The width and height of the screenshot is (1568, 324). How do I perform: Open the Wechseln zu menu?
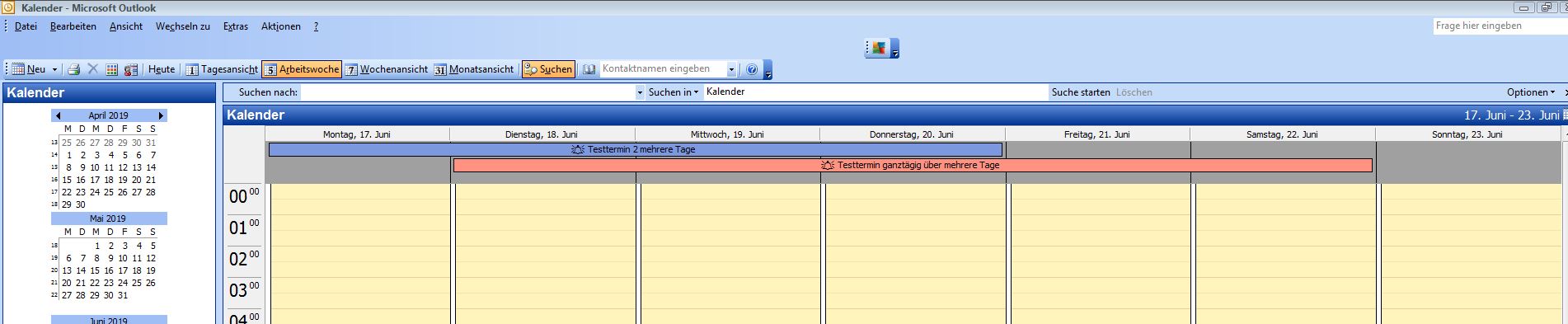point(183,26)
